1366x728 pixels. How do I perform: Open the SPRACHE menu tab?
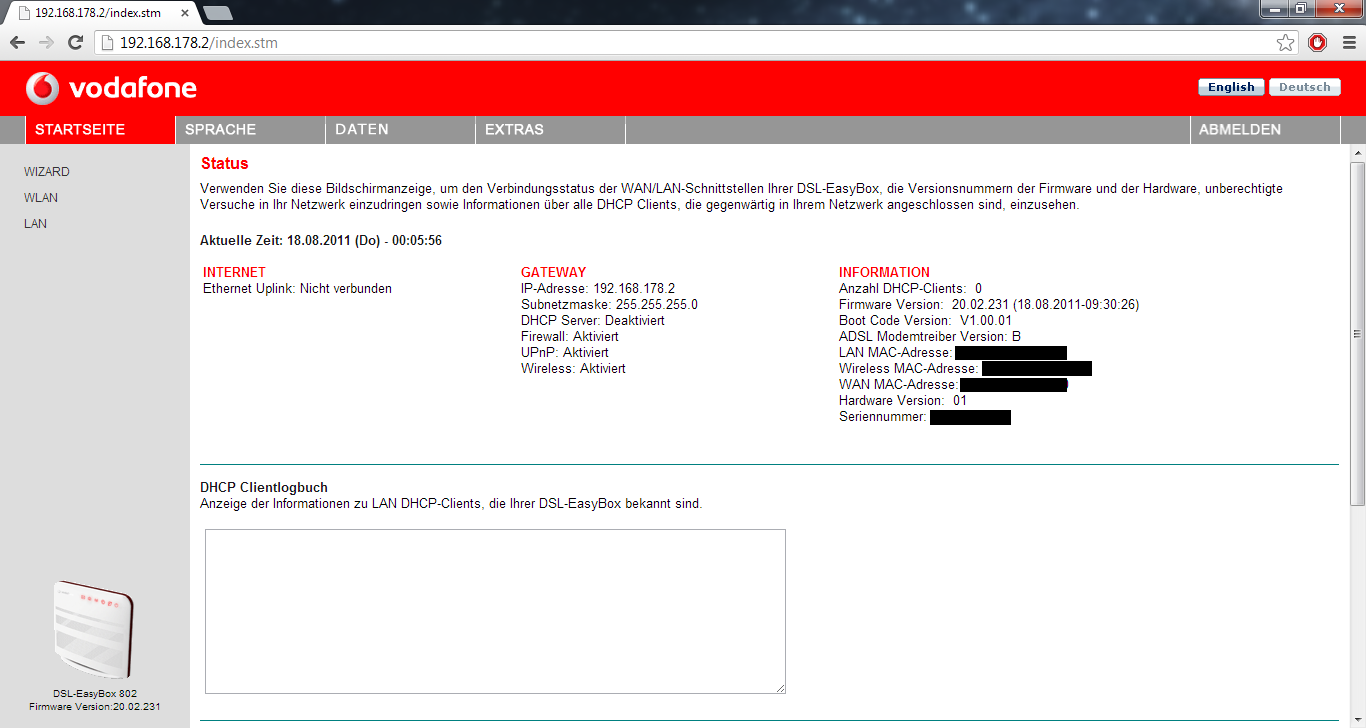250,130
